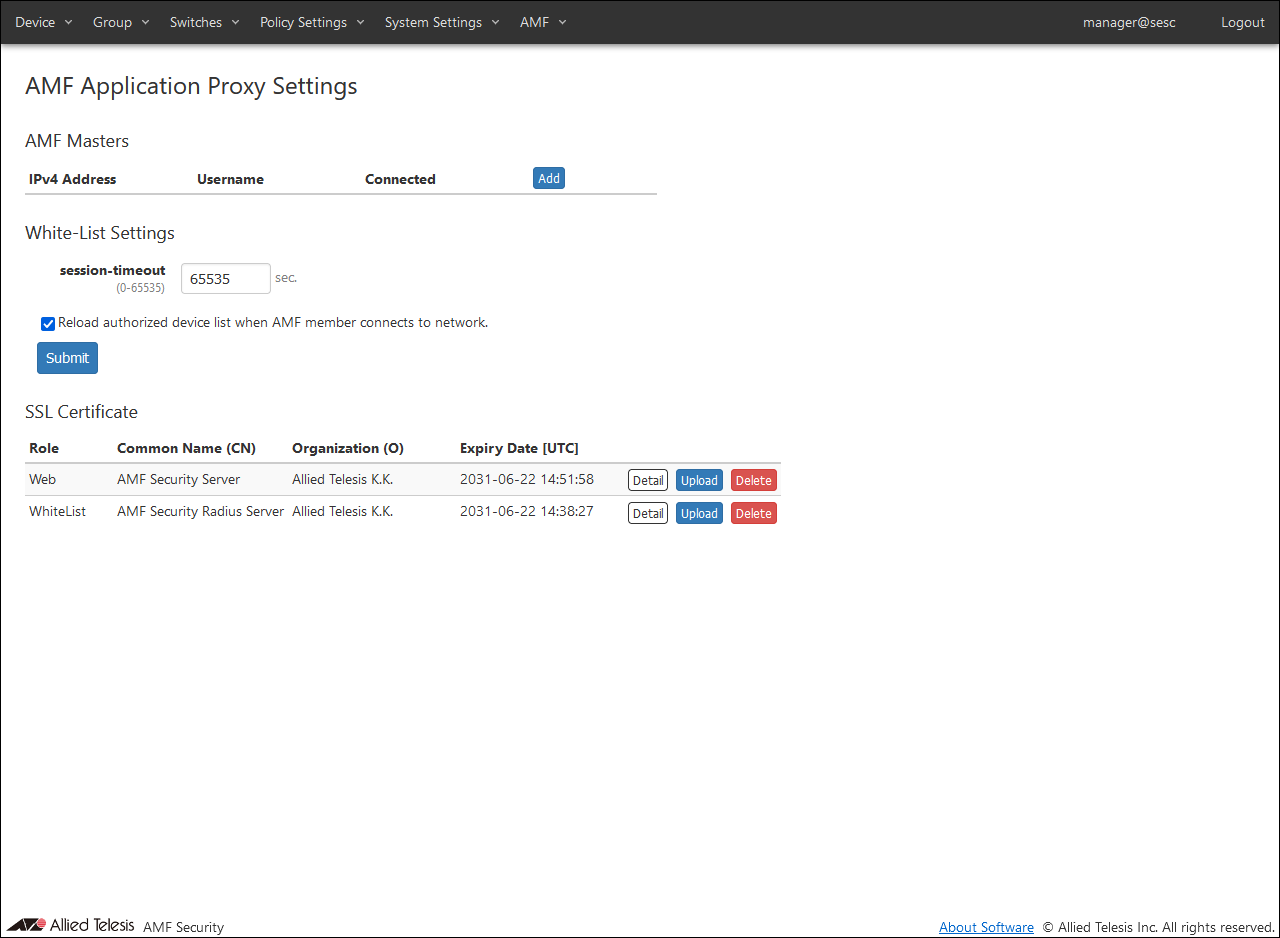Submit the White-List settings
Image resolution: width=1280 pixels, height=938 pixels.
click(x=67, y=358)
